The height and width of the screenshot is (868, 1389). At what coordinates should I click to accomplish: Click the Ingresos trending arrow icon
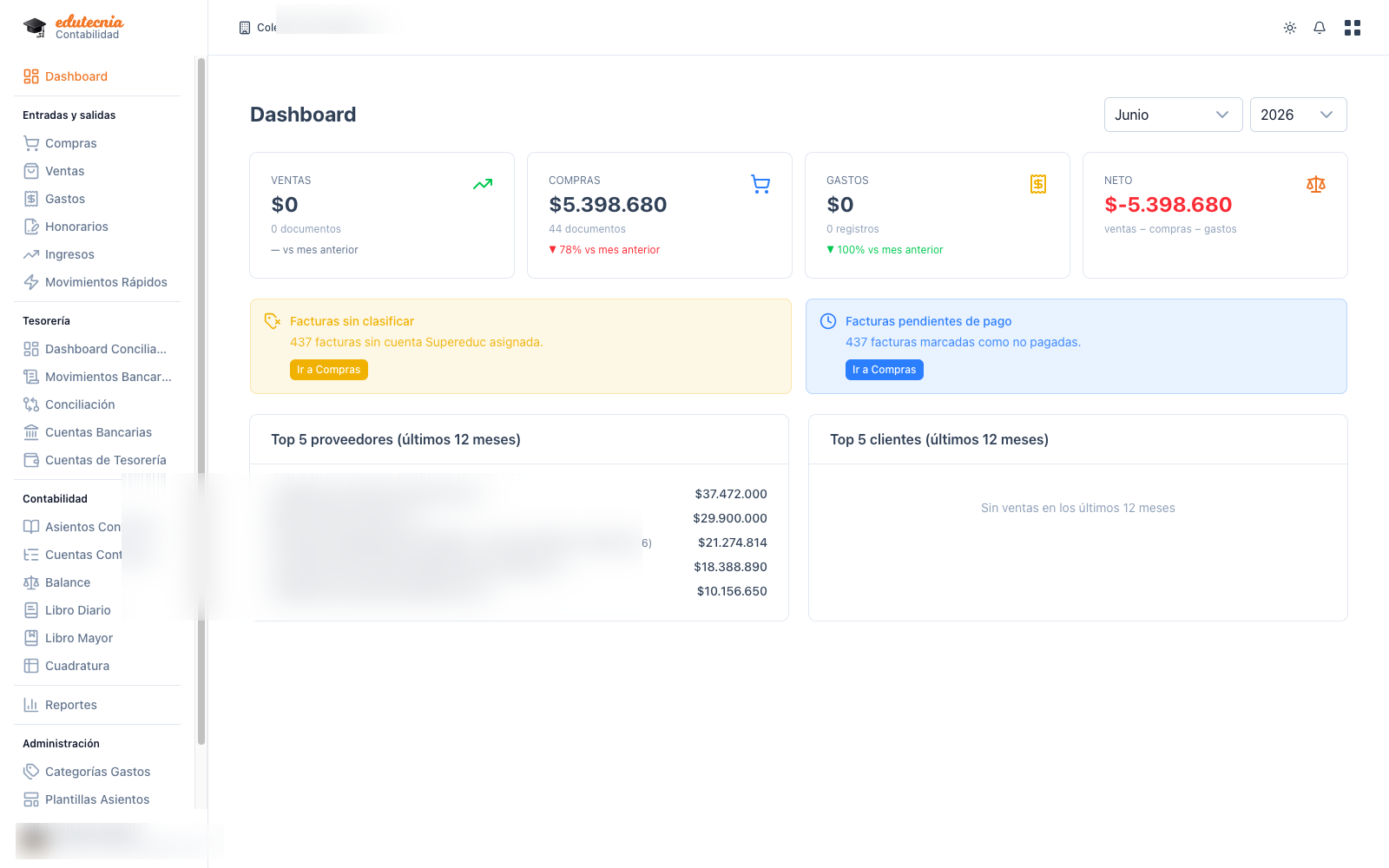pos(31,254)
